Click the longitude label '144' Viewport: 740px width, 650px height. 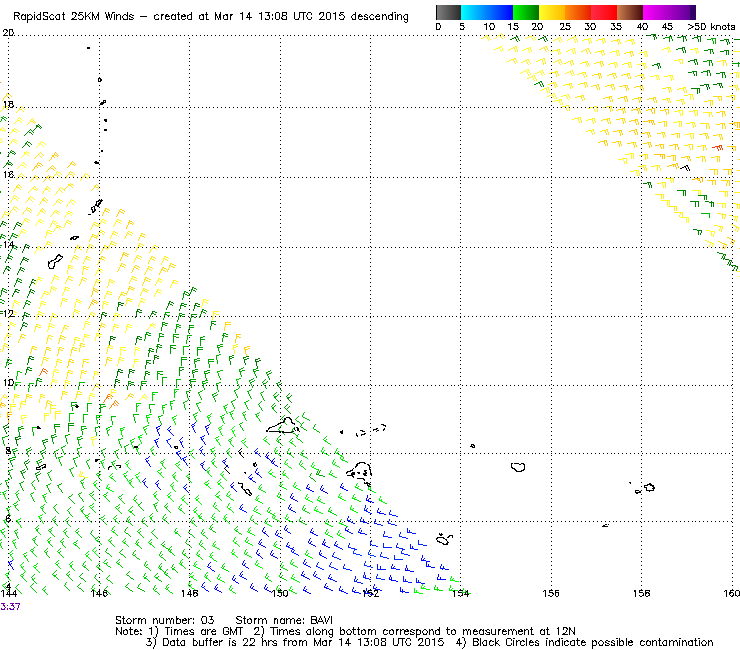(8, 593)
